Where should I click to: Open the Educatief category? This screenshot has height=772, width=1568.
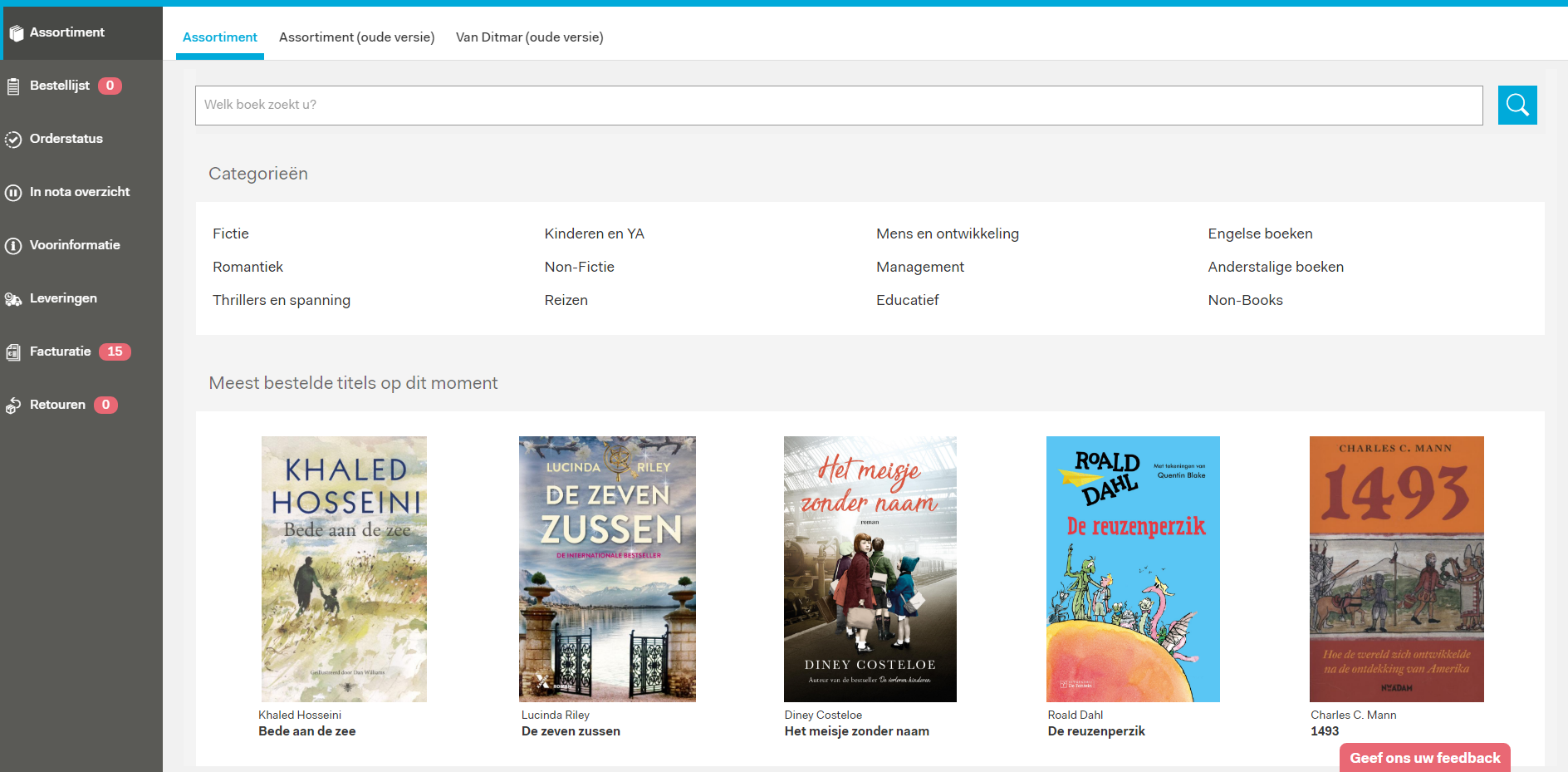(x=908, y=300)
